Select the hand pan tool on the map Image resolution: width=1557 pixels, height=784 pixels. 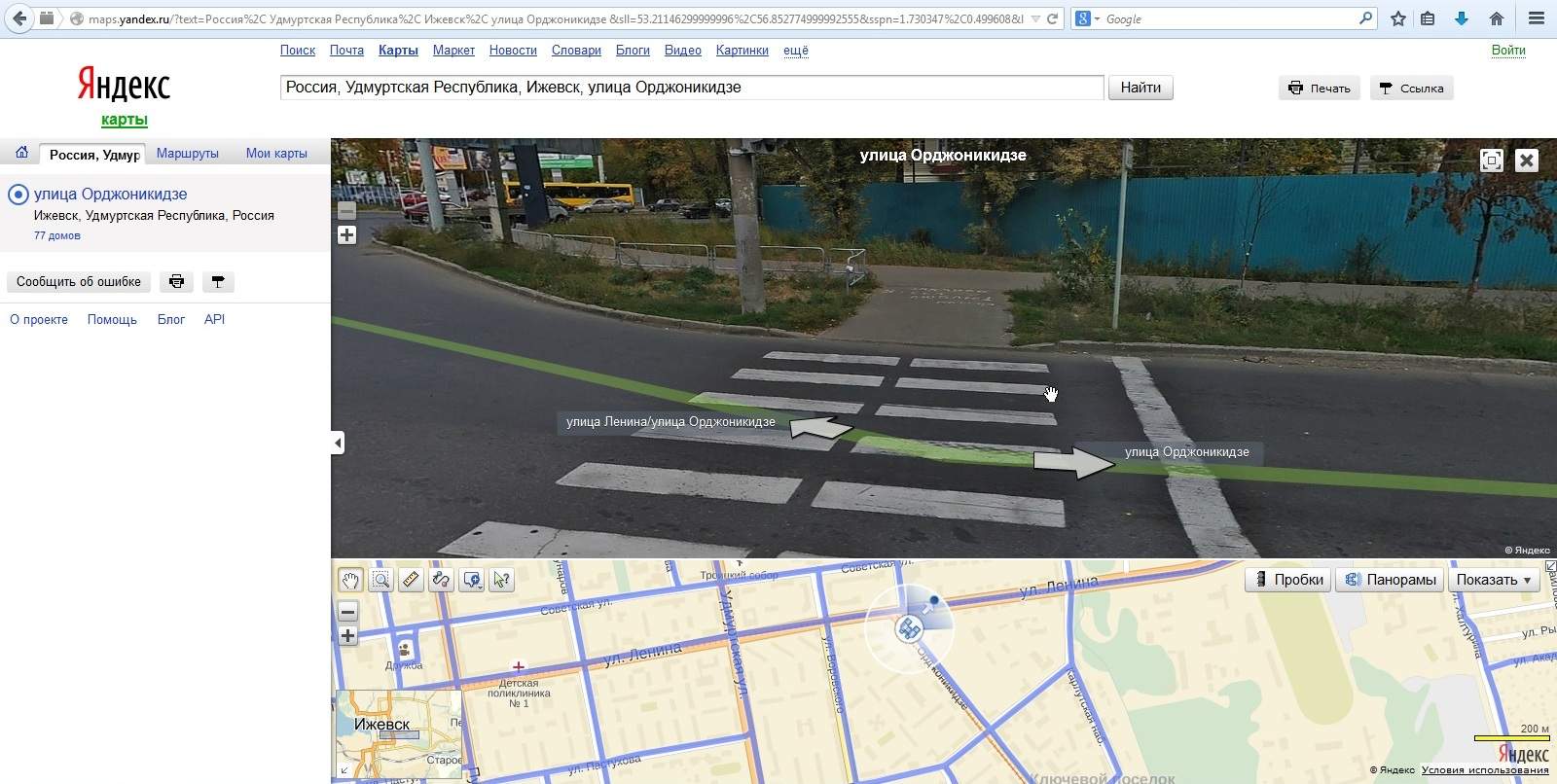[350, 580]
